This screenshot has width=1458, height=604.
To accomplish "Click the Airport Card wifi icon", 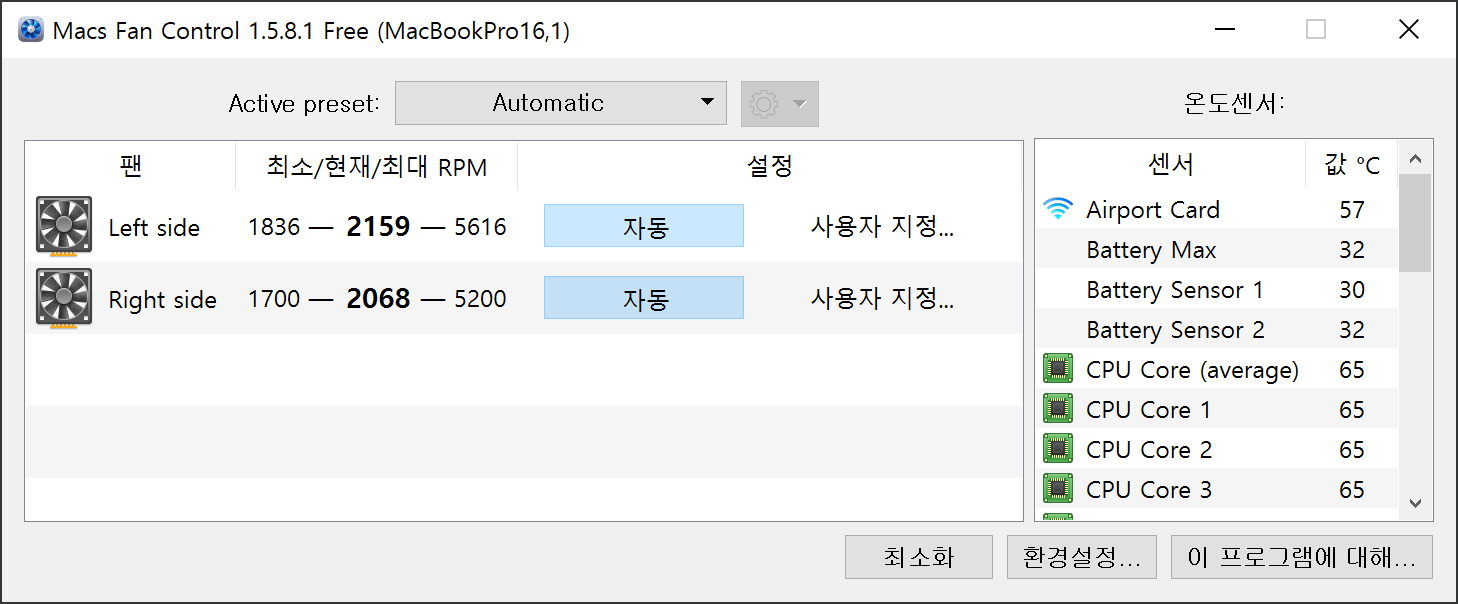I will tap(1057, 209).
